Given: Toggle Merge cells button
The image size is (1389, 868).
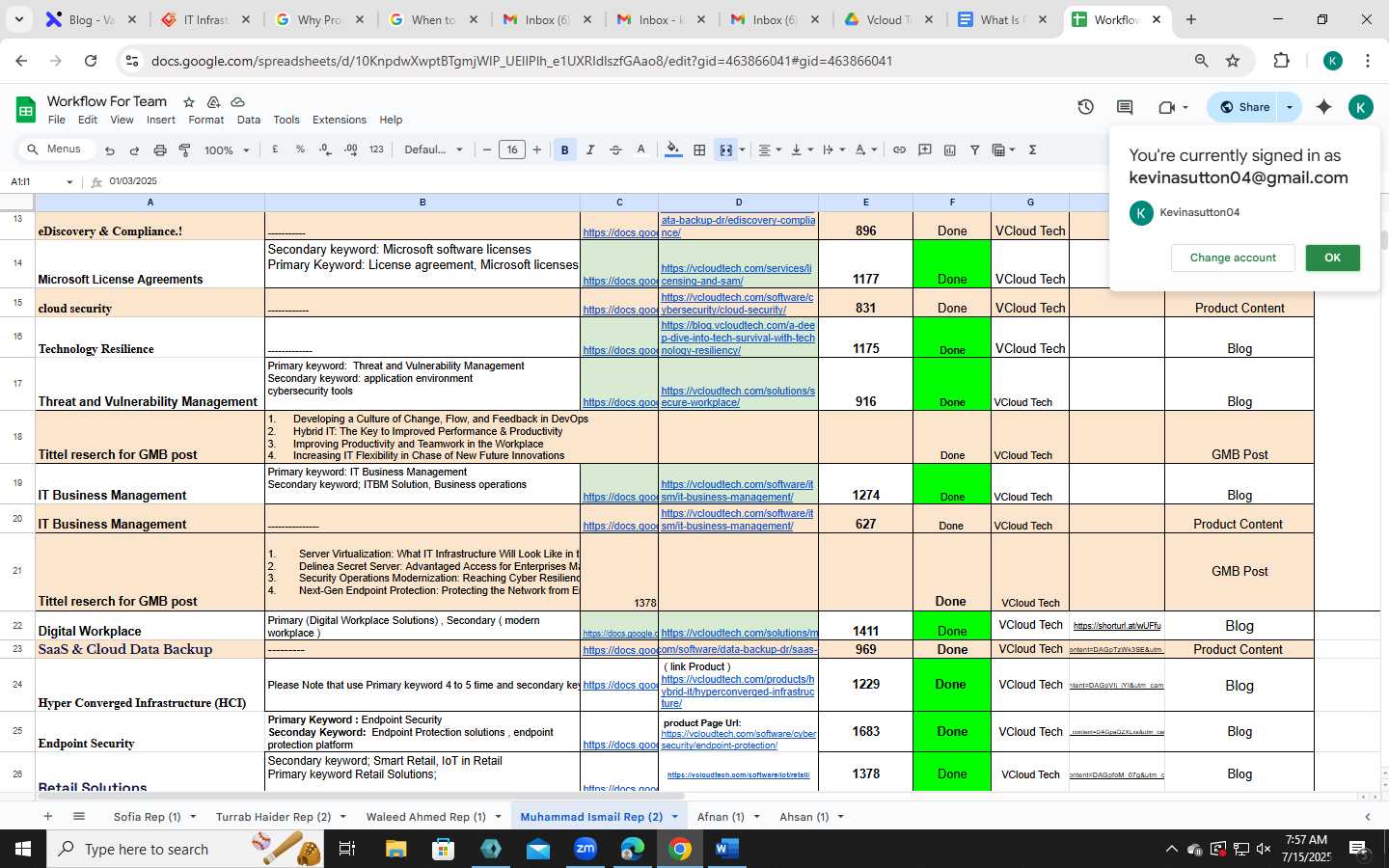Looking at the screenshot, I should tap(725, 149).
